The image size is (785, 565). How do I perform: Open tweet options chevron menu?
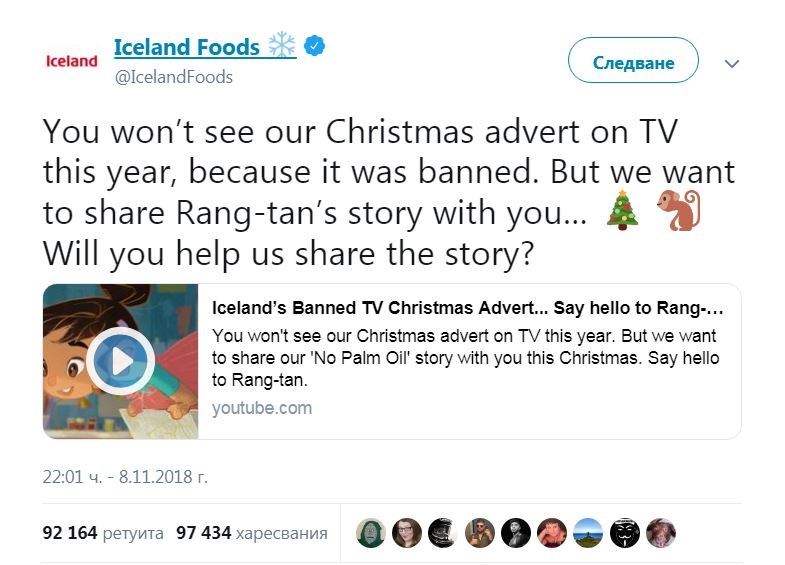732,64
